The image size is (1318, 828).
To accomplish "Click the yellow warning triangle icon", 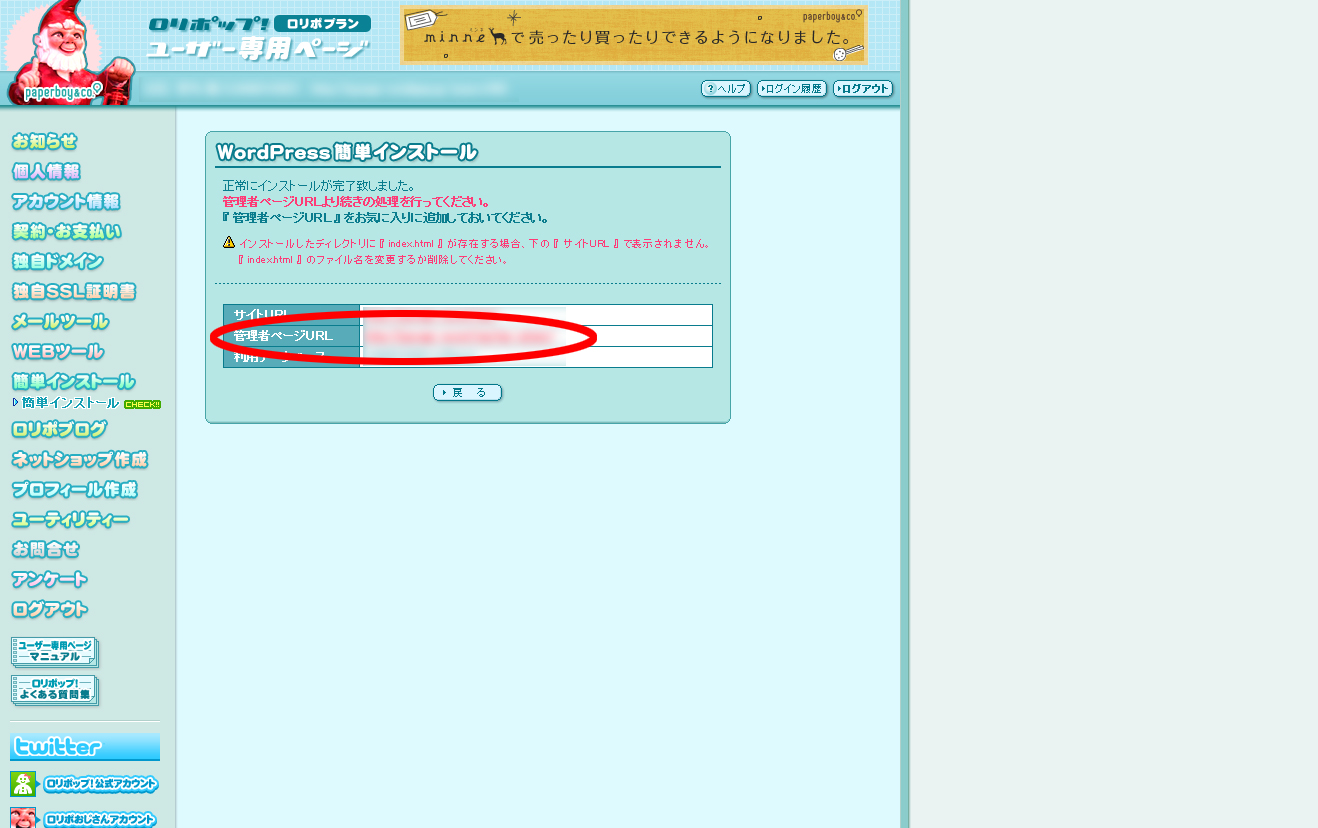I will pyautogui.click(x=229, y=242).
